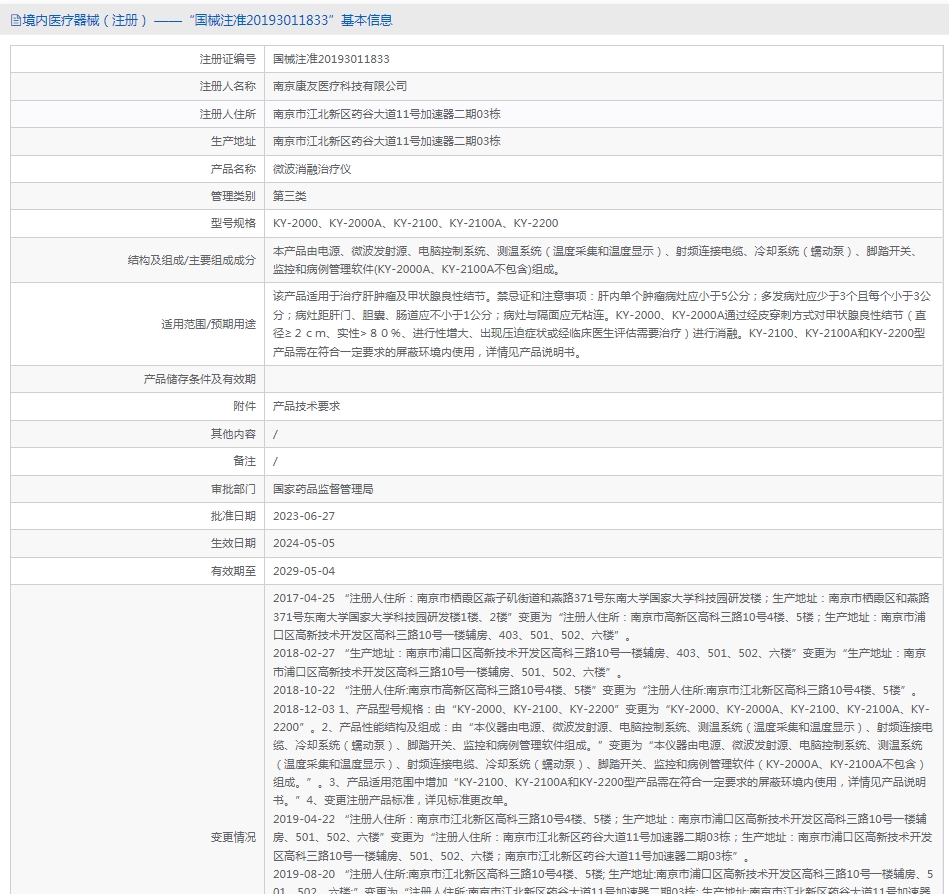
Task: Click the document icon in the page header
Action: click(16, 21)
